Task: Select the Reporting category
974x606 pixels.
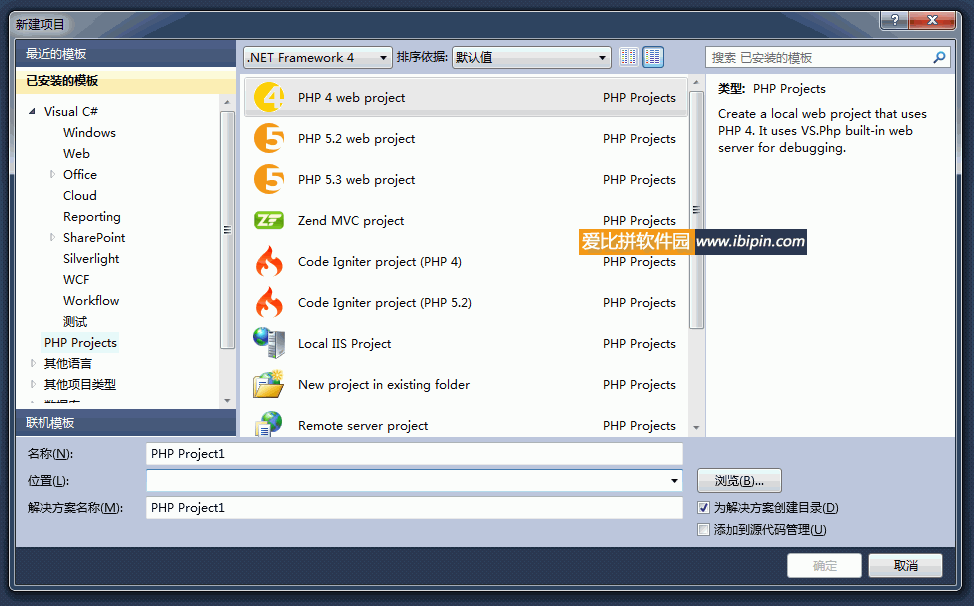Action: 92,217
